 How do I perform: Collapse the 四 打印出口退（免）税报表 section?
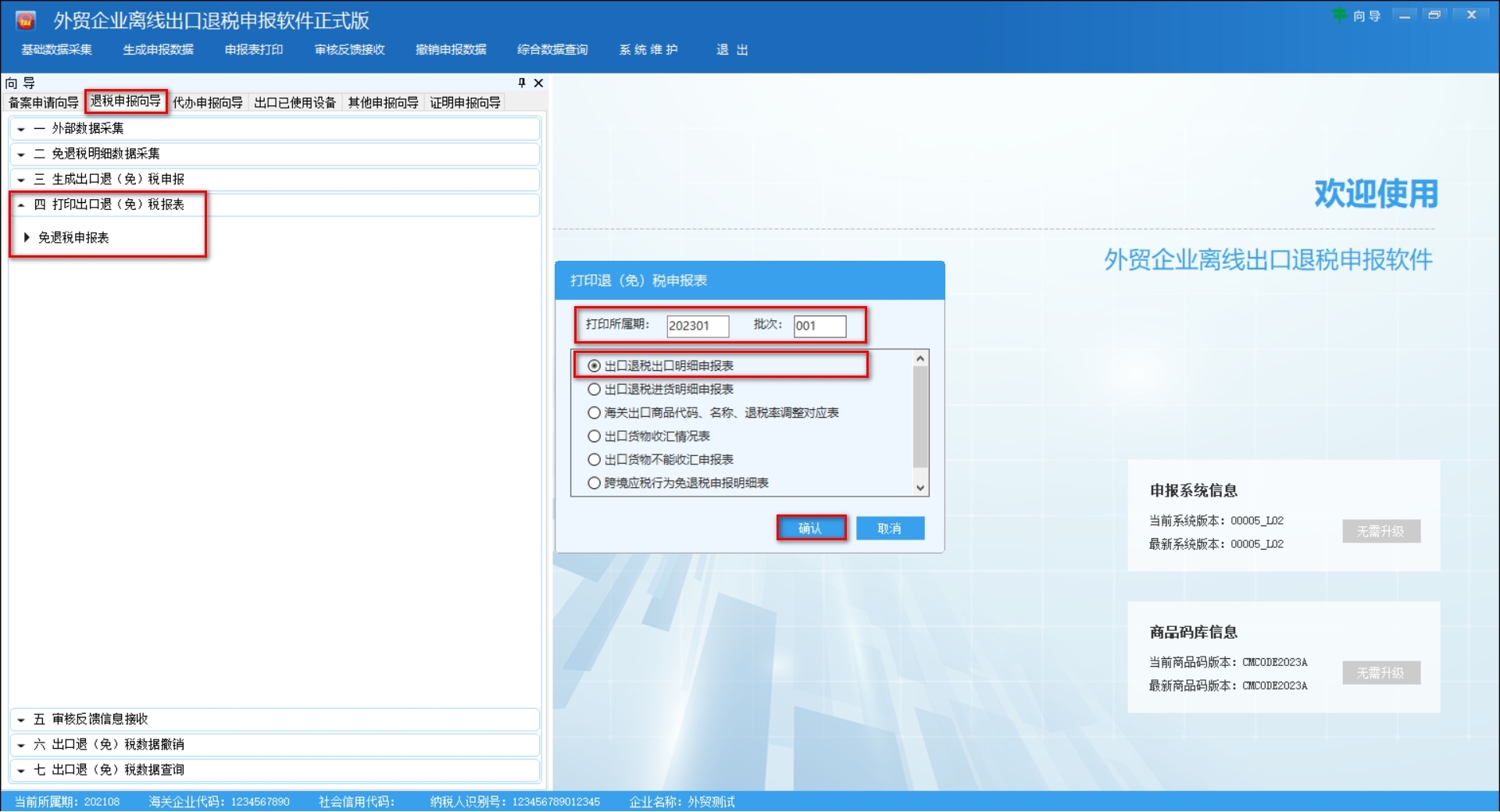[22, 205]
